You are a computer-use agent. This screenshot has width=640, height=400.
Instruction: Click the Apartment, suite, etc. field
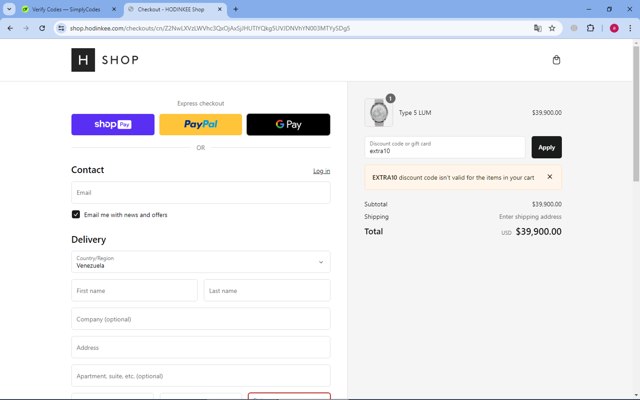tap(200, 376)
